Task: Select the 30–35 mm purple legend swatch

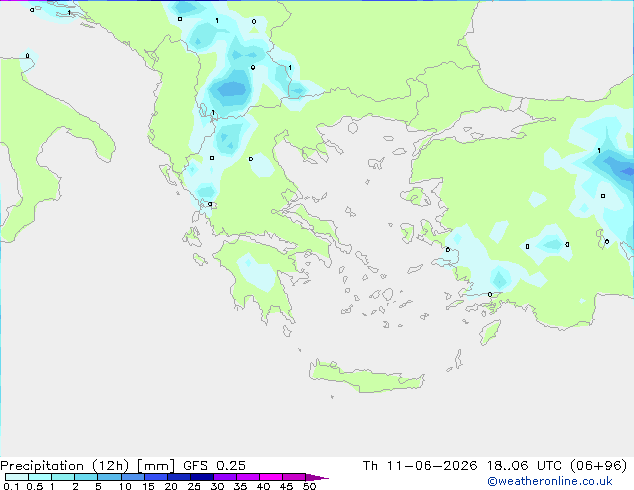Action: pos(225,477)
